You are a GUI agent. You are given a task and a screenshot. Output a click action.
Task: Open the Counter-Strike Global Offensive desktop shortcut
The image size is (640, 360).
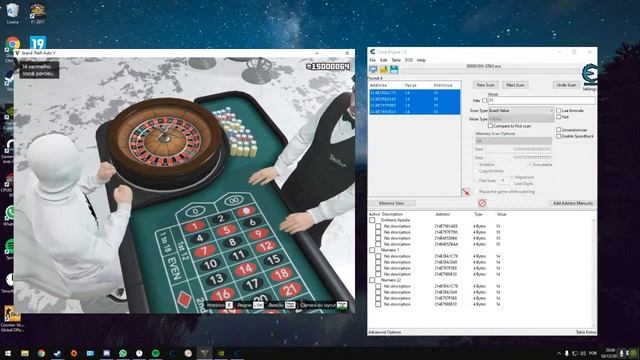click(12, 319)
